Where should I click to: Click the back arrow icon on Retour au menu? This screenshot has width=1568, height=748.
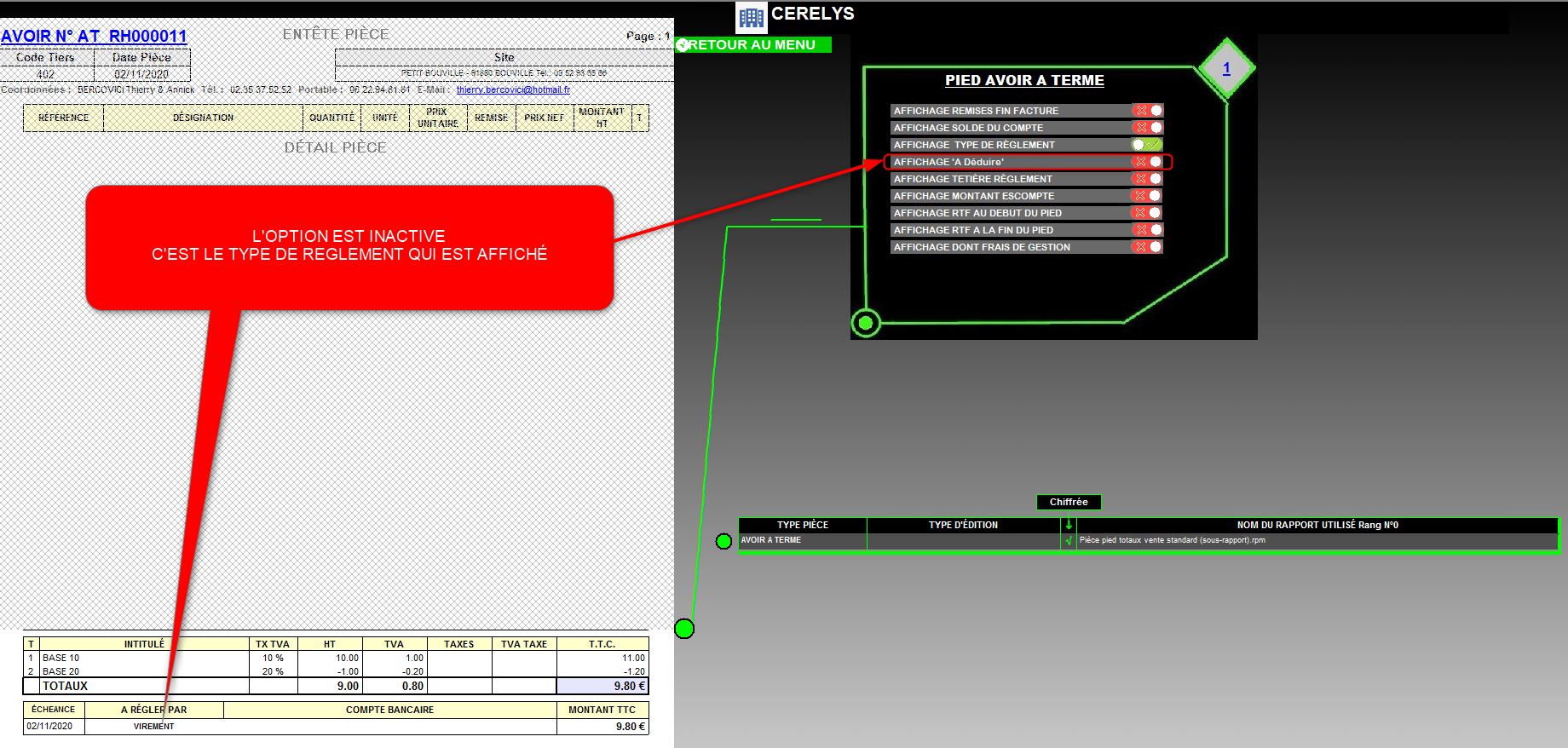pos(683,45)
